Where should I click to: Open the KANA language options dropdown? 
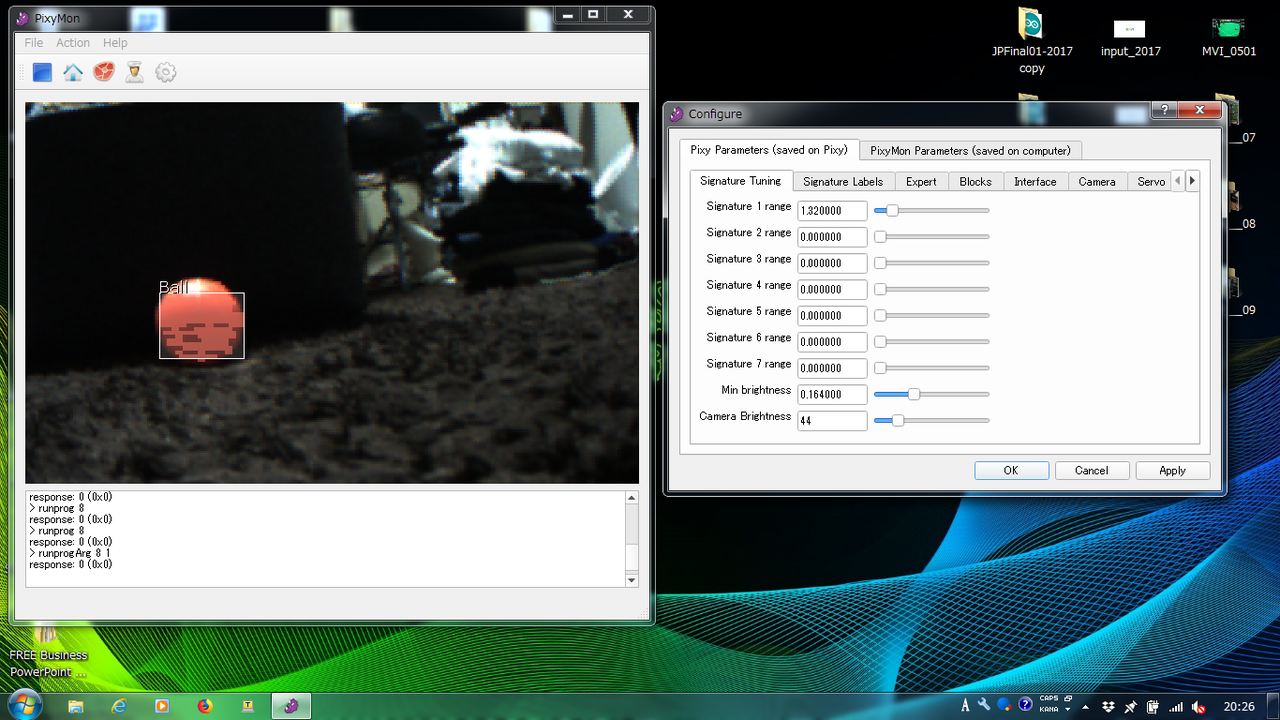click(1066, 709)
